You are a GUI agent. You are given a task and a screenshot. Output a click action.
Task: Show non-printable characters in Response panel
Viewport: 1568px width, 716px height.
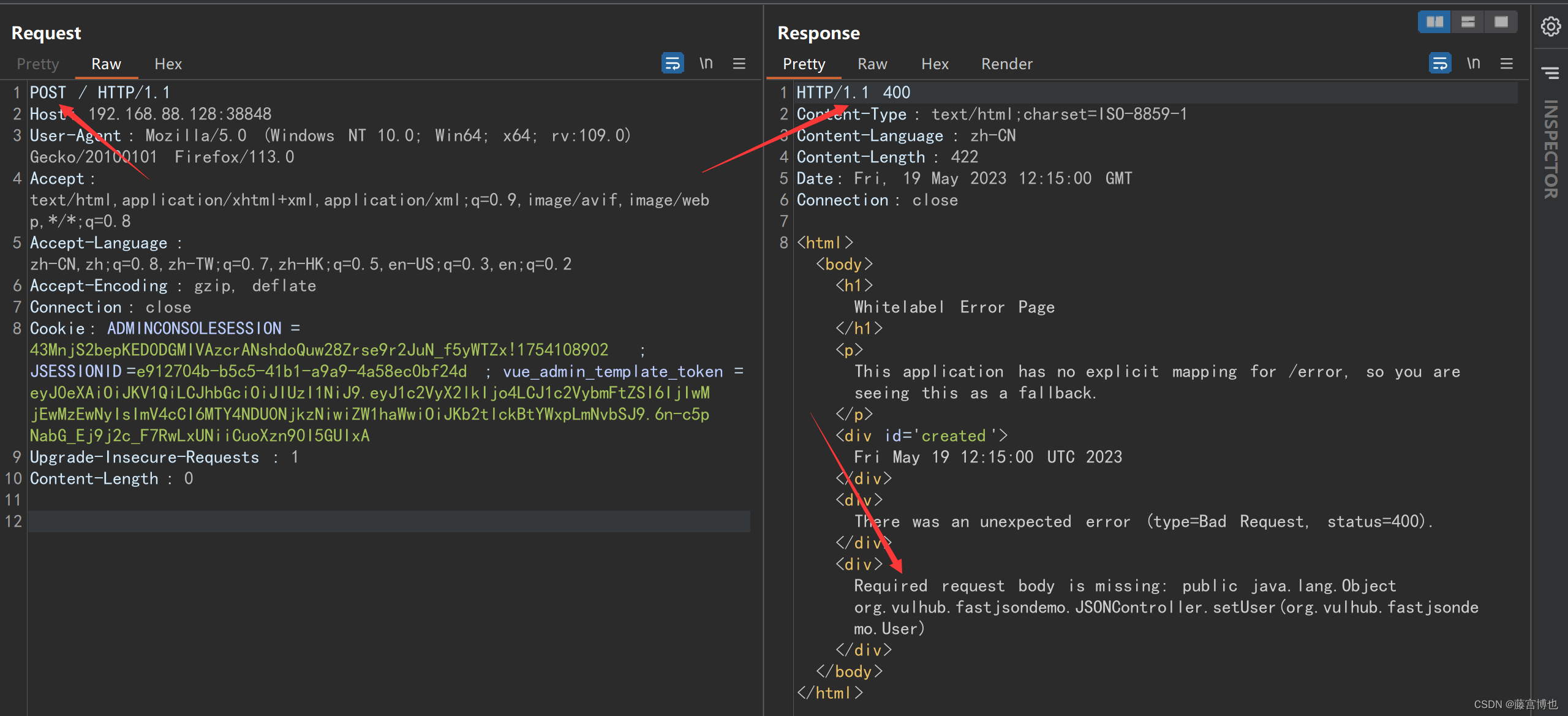tap(1474, 64)
